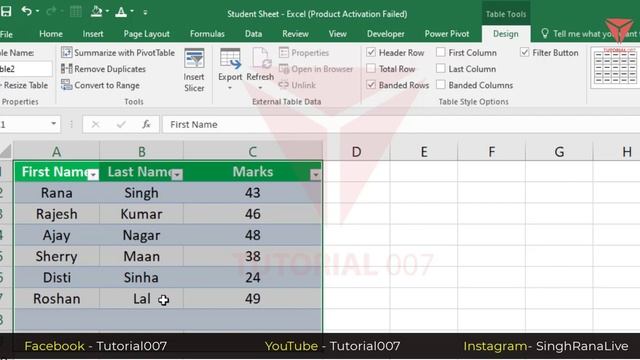This screenshot has width=640, height=360.
Task: Click the Marks cell with 49
Action: [x=253, y=299]
